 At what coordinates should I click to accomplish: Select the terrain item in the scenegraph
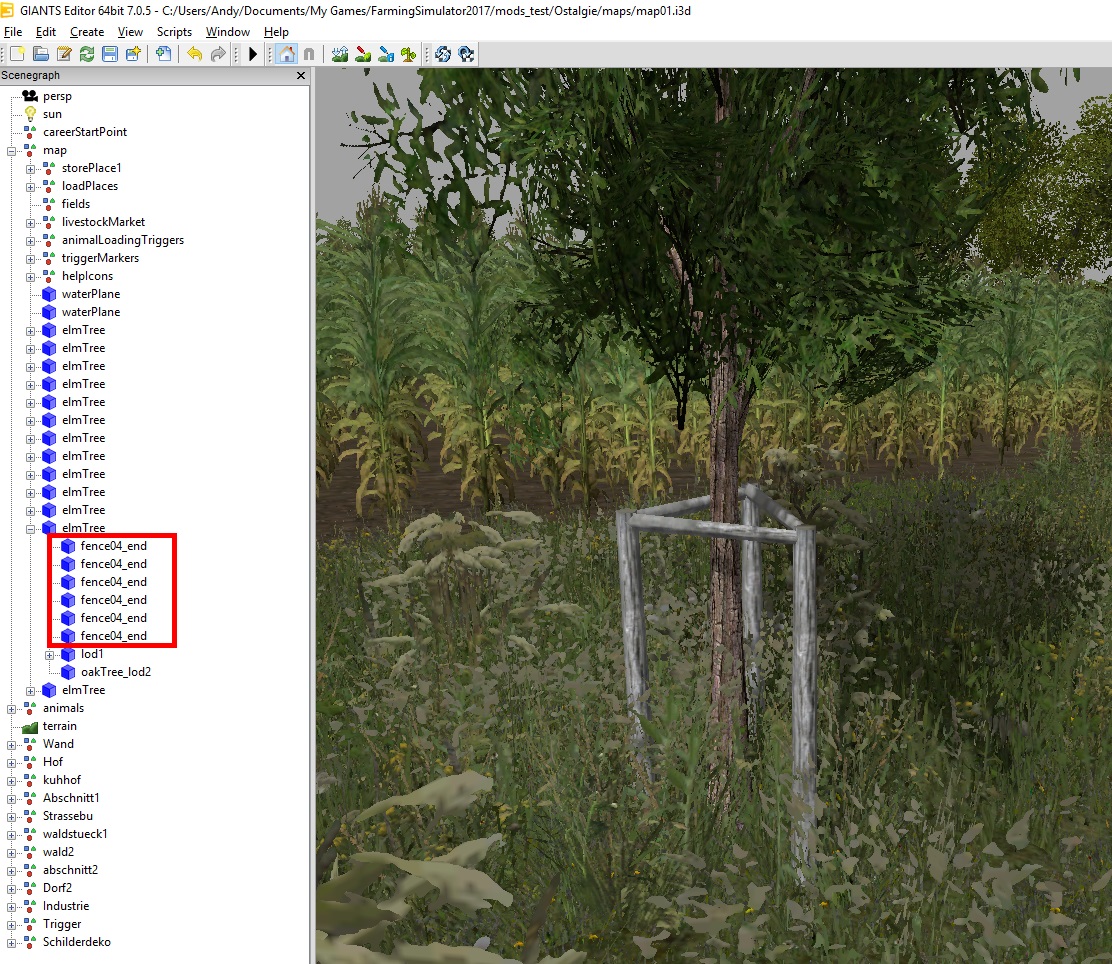click(59, 726)
